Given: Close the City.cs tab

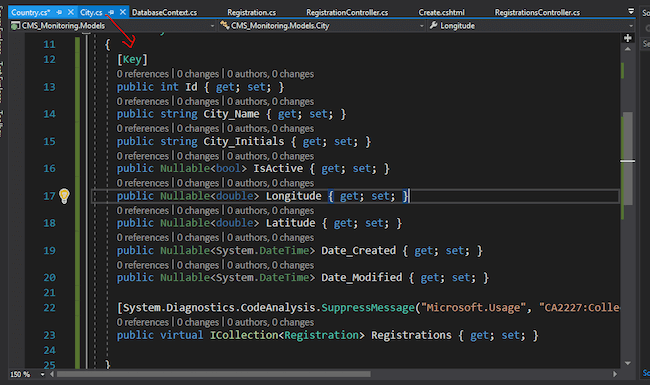Looking at the screenshot, I should [x=123, y=12].
